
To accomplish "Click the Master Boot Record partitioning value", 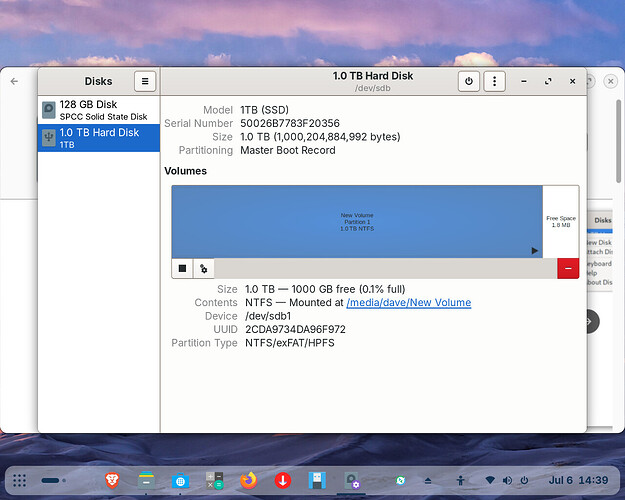I will (288, 150).
